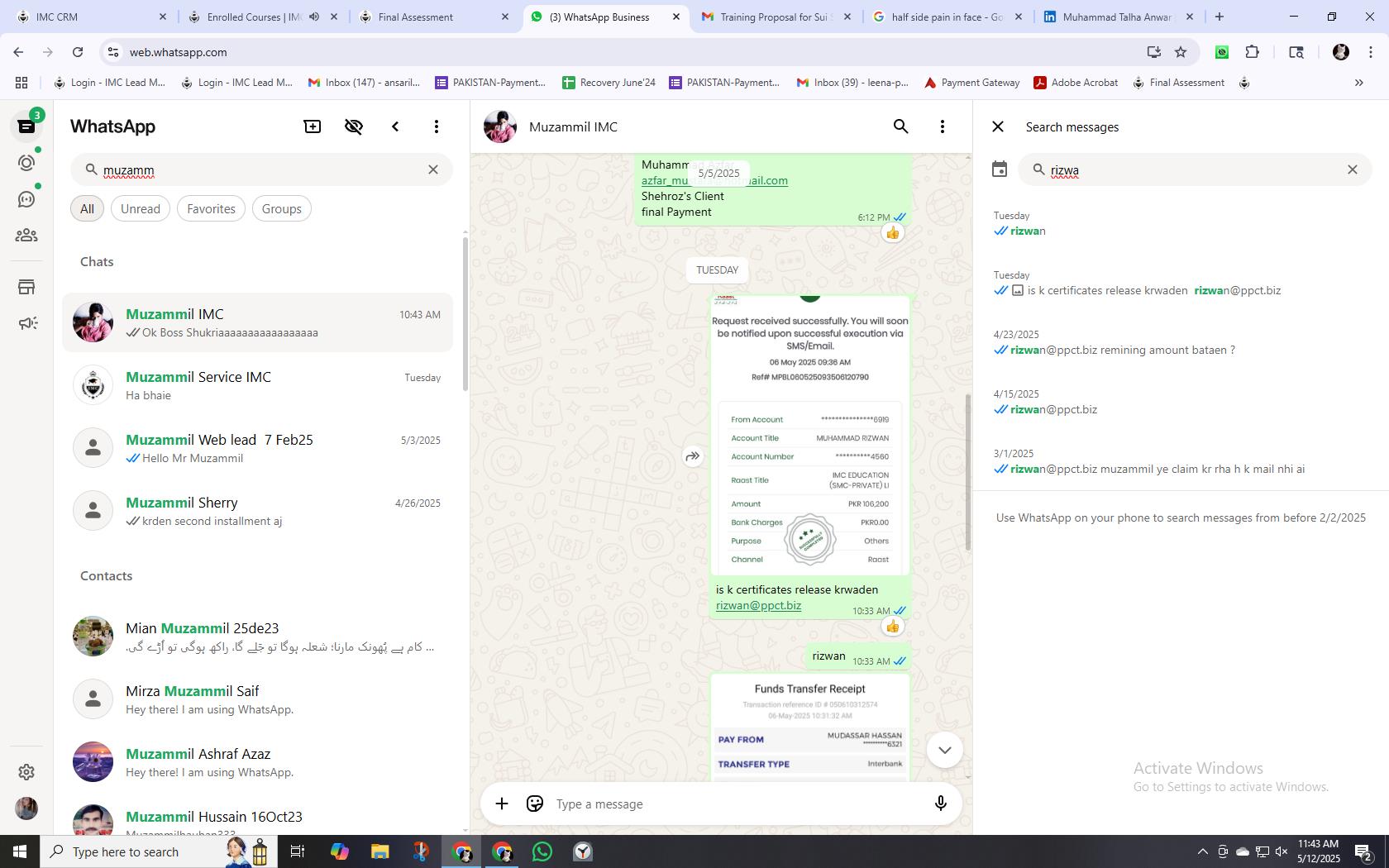
Task: Expand the bookmarks overflow chevron
Action: pos(1358,83)
